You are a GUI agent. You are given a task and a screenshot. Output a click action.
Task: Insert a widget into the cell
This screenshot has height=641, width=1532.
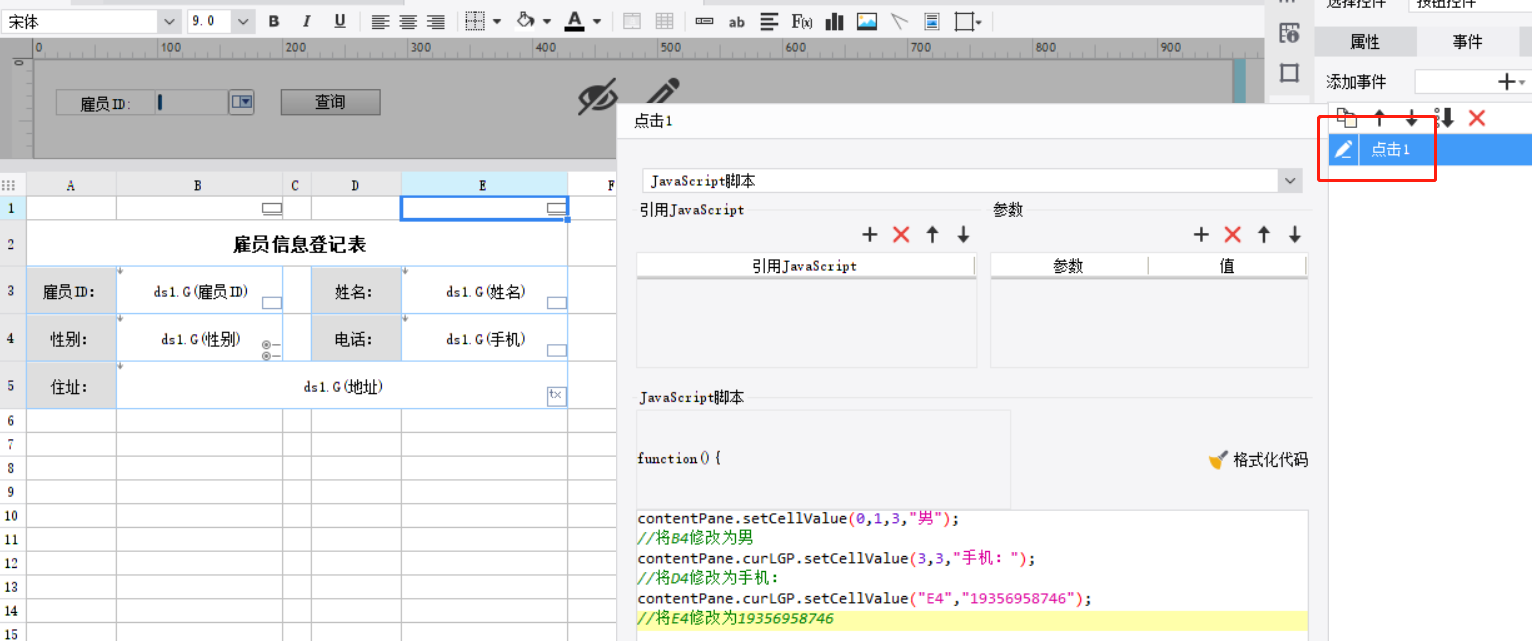[x=705, y=21]
